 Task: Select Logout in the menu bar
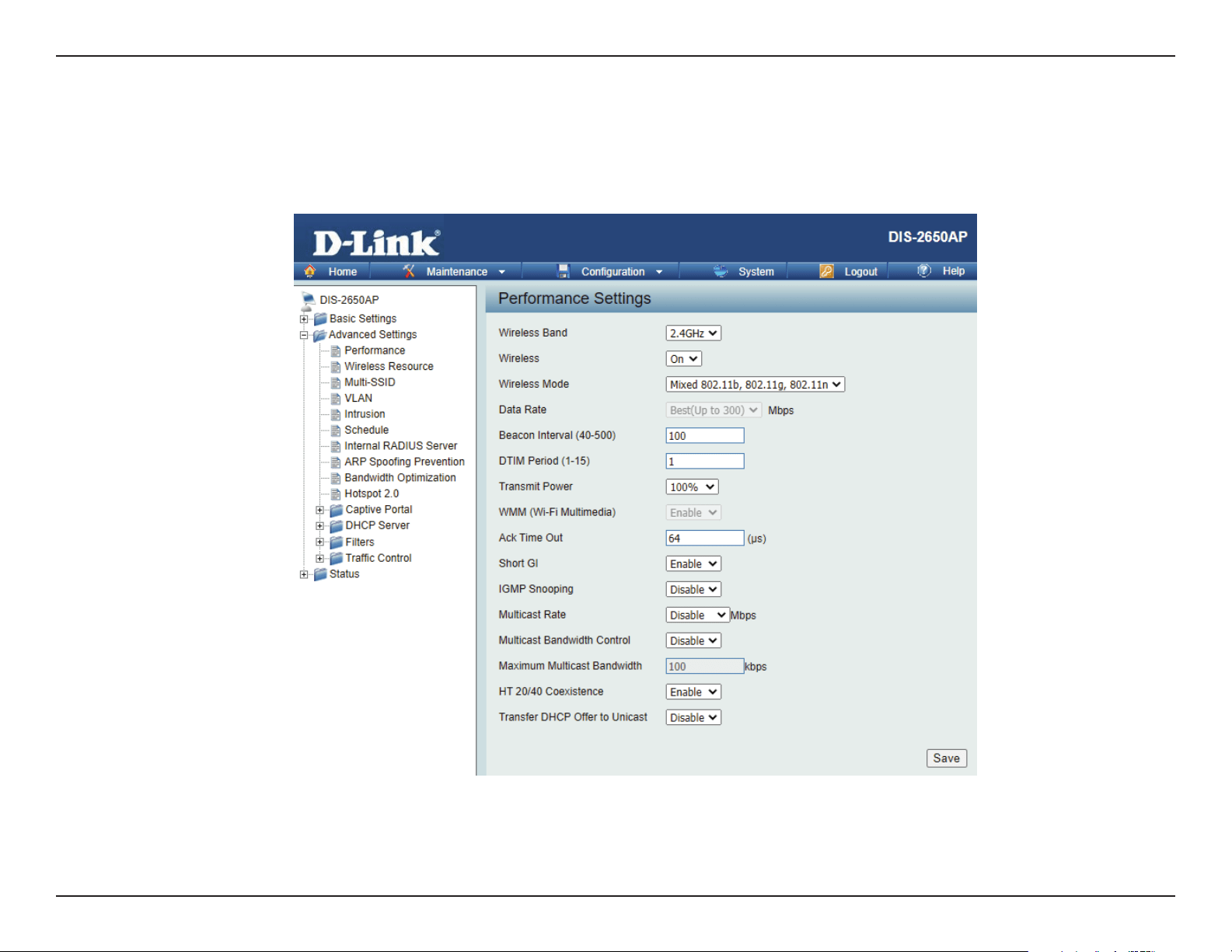pyautogui.click(x=861, y=272)
